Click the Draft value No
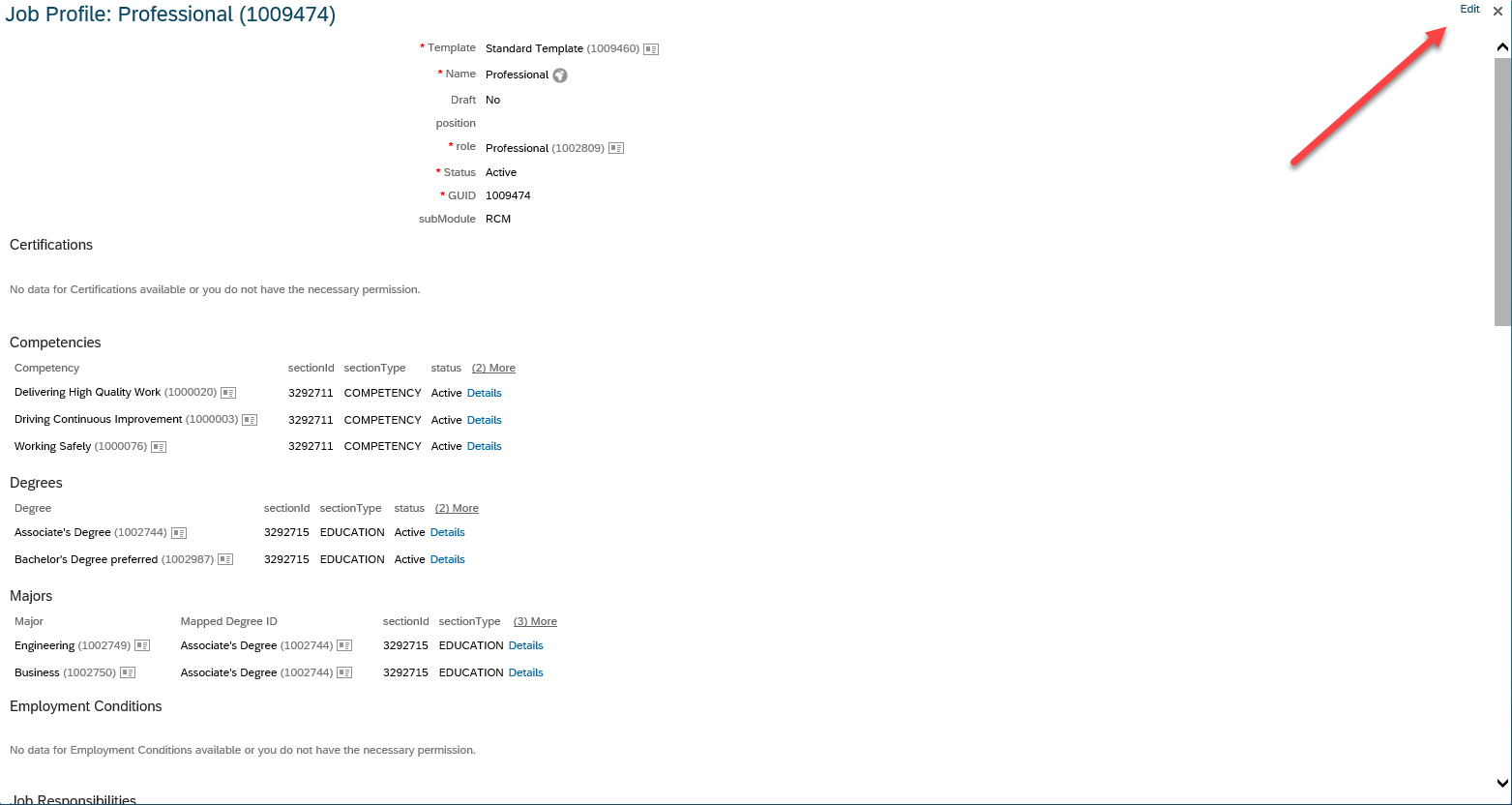Viewport: 1512px width, 805px height. coord(492,100)
